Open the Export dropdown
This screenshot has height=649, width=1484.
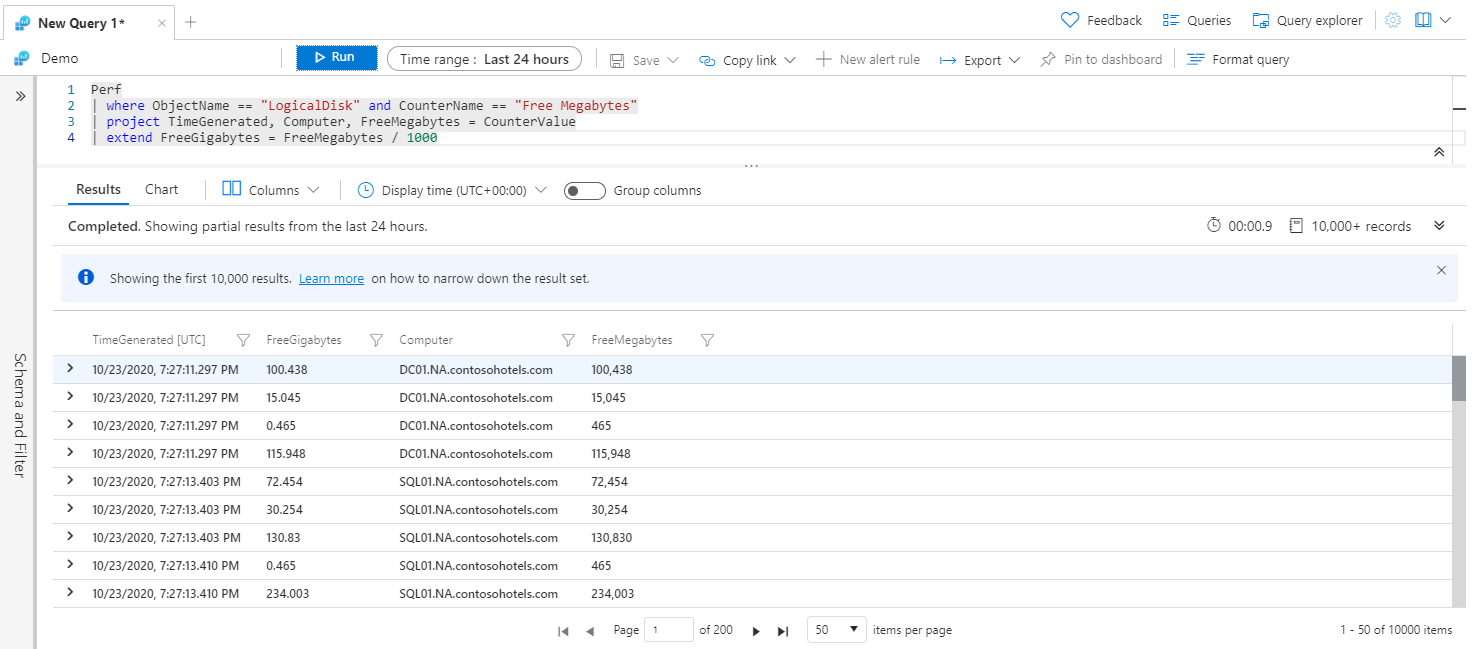(980, 60)
